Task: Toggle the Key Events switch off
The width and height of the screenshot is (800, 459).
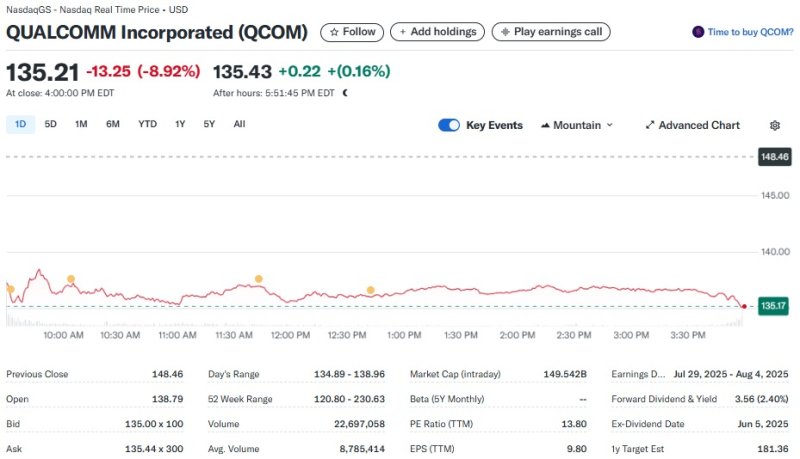Action: click(449, 125)
